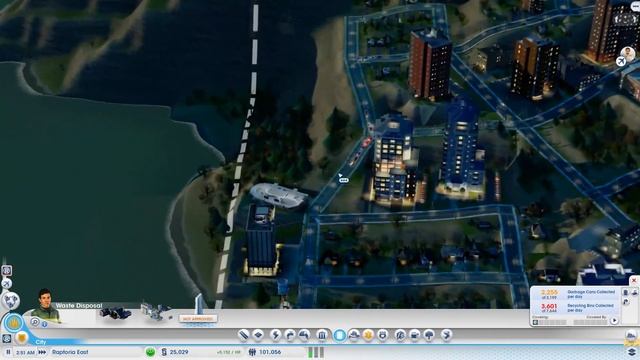Pause the game simulation
The image size is (640, 360).
point(8,352)
